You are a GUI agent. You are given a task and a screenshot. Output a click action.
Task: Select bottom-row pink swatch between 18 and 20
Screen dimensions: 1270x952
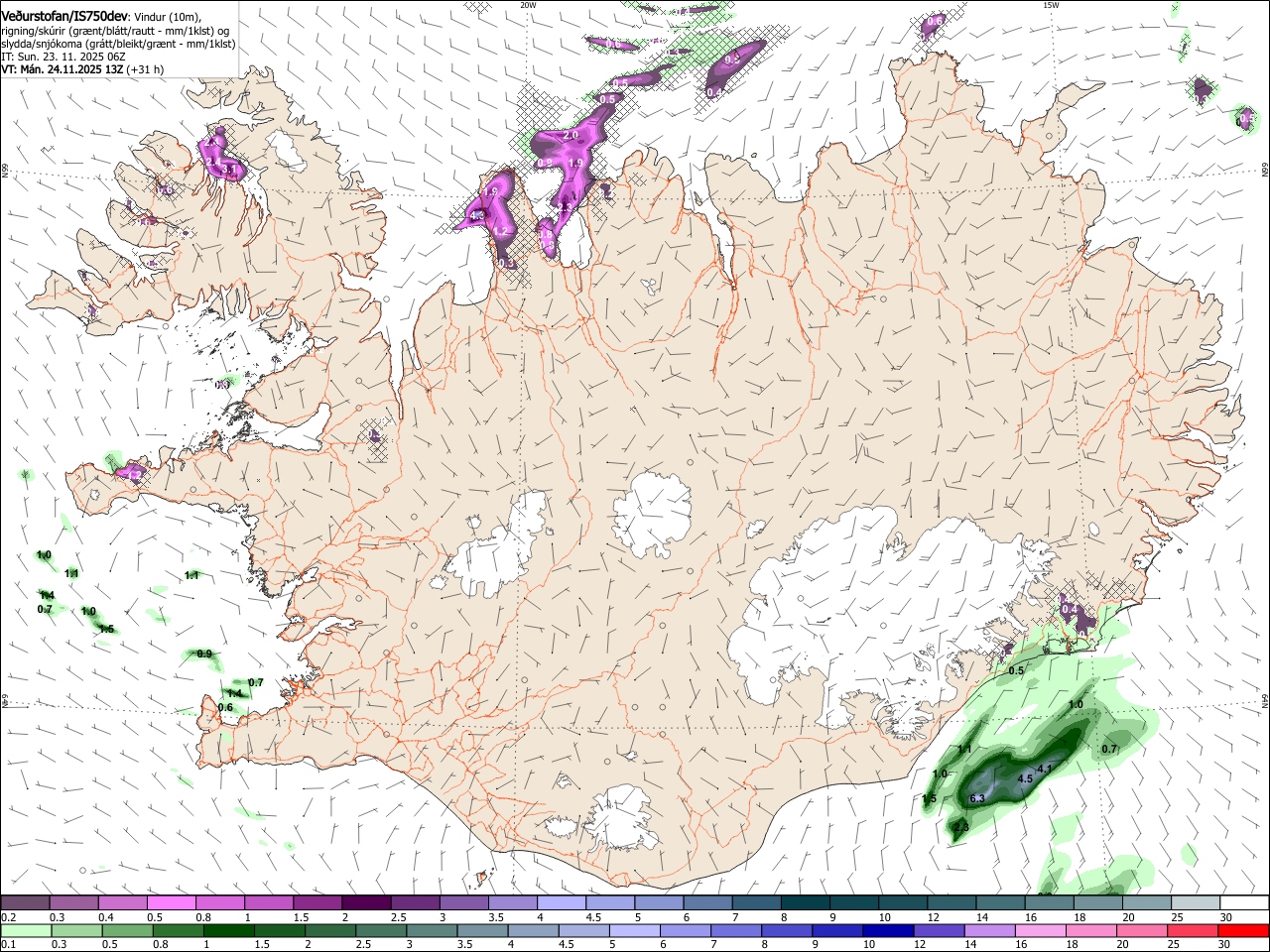(1092, 930)
